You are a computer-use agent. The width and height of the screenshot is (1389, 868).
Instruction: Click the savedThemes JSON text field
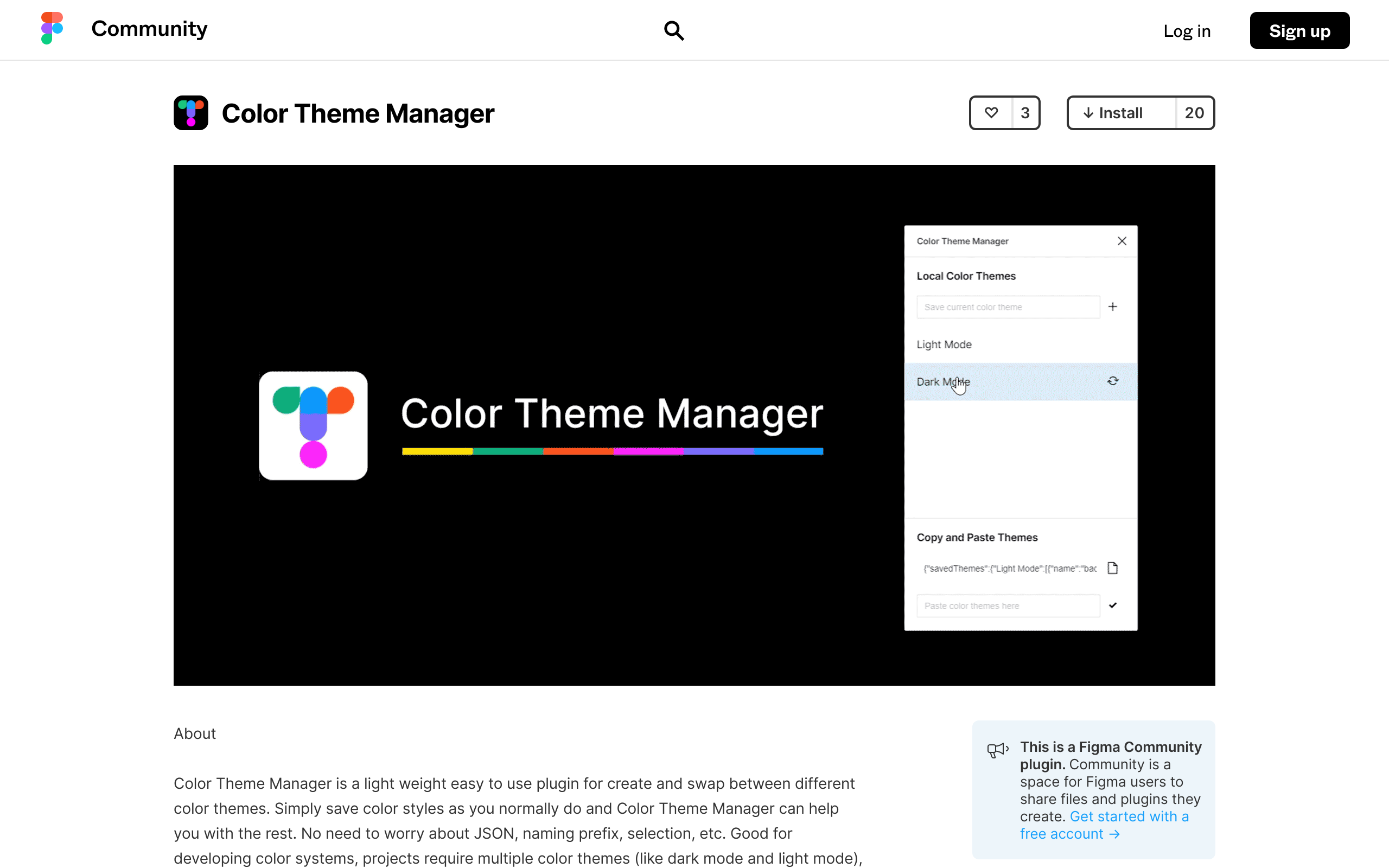tap(1009, 569)
